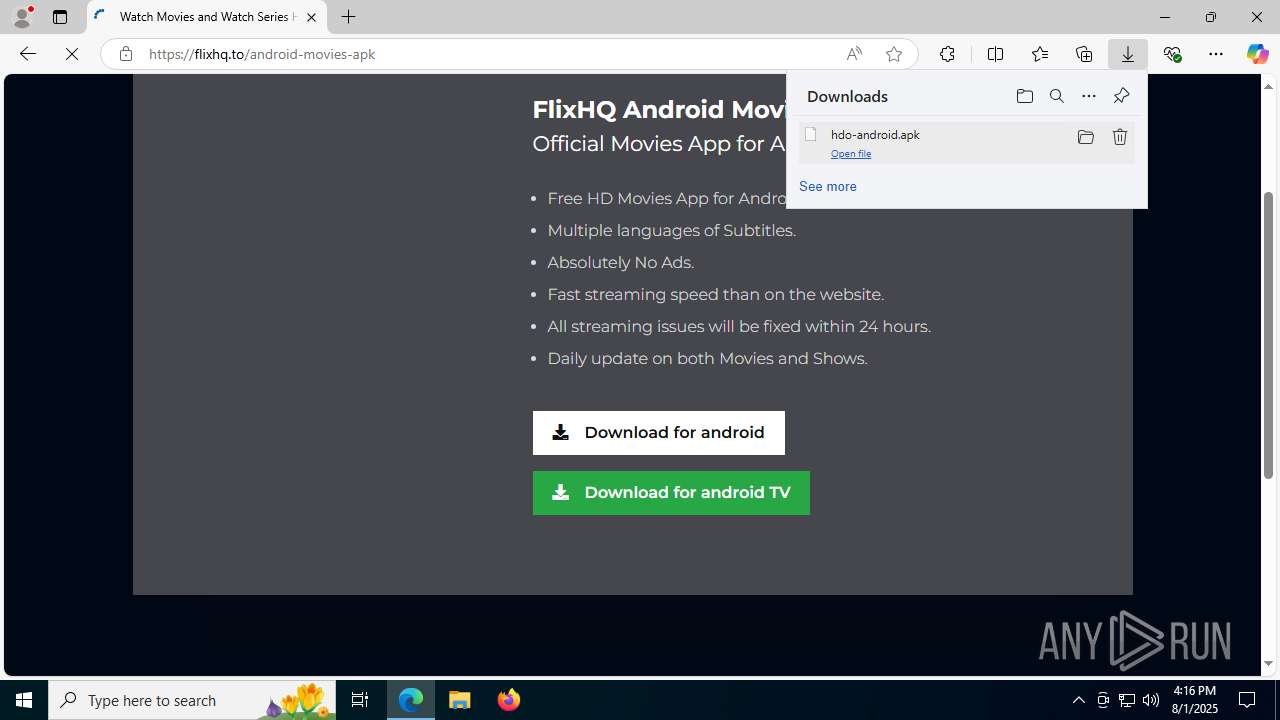The image size is (1280, 720).
Task: Click Microsoft Edge taskbar icon
Action: tap(411, 700)
